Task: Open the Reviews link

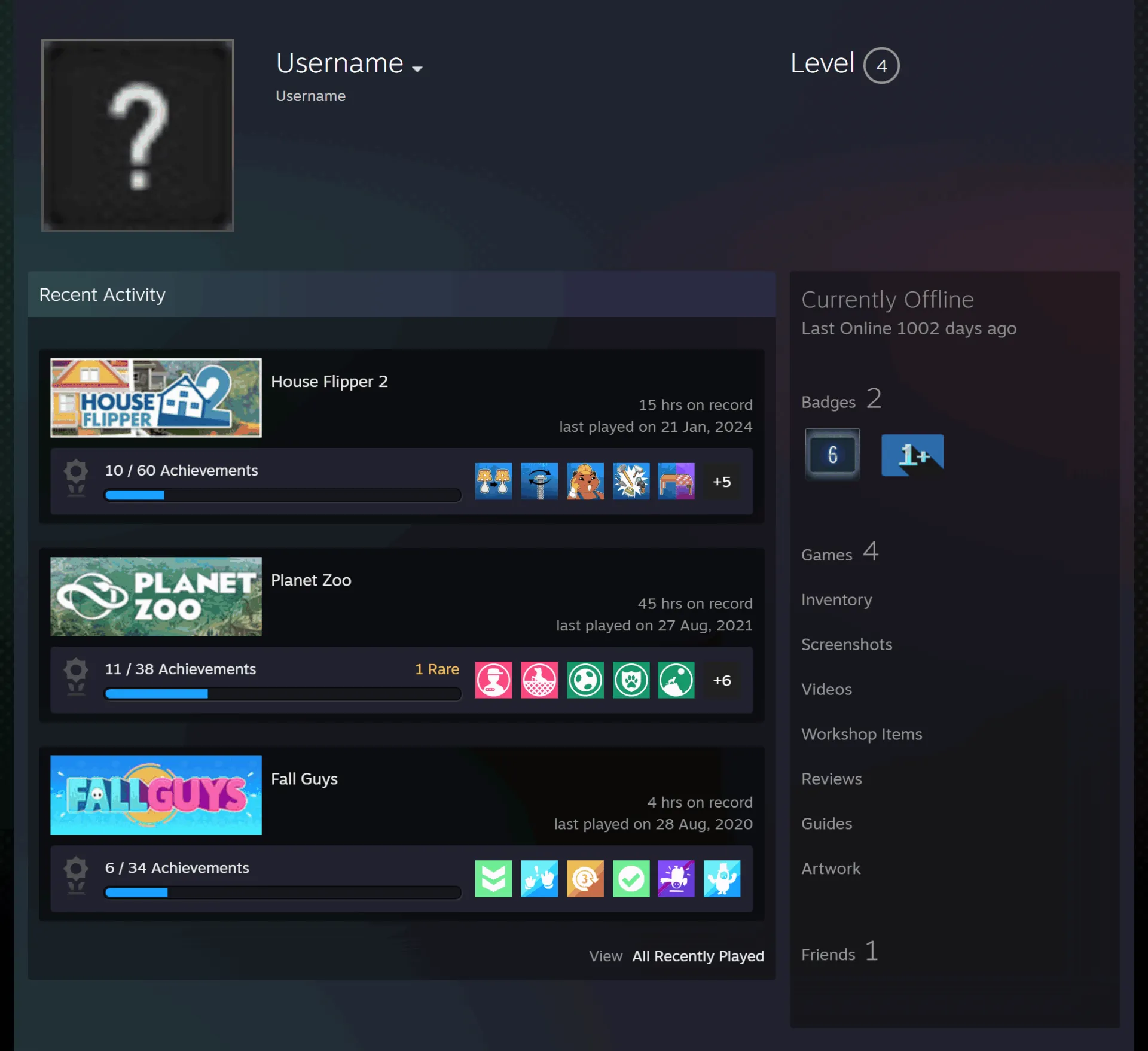Action: (832, 779)
